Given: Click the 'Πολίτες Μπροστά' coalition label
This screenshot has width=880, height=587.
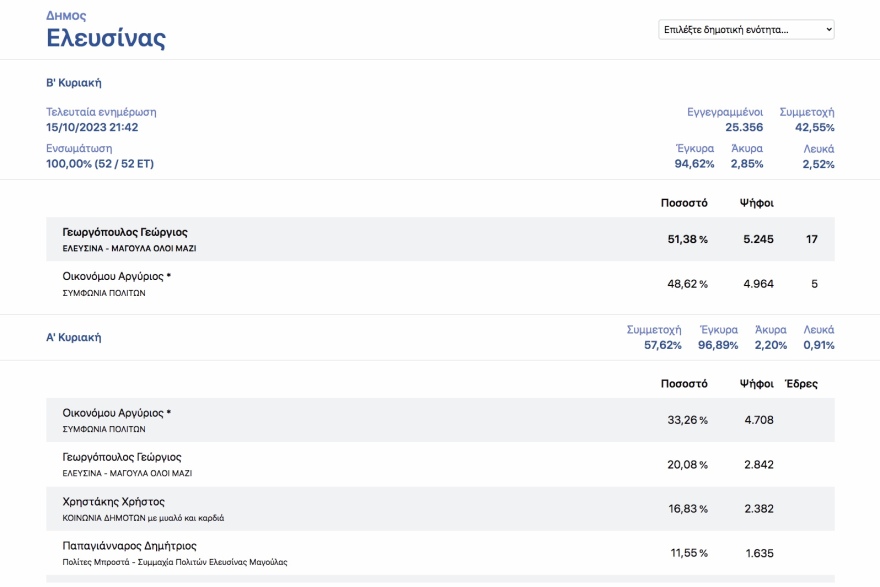Looking at the screenshot, I should pyautogui.click(x=174, y=562).
